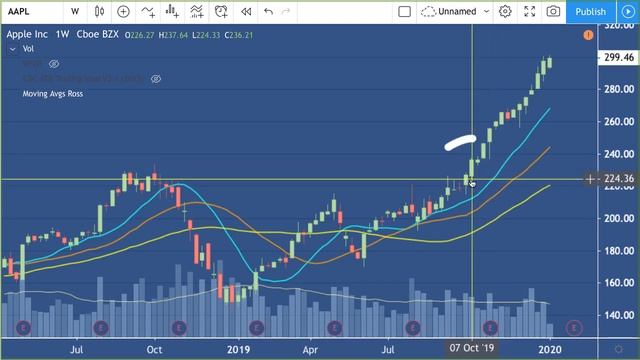Collapse the indicator legend chevron beside Vol
640x360 pixels.
pyautogui.click(x=13, y=49)
